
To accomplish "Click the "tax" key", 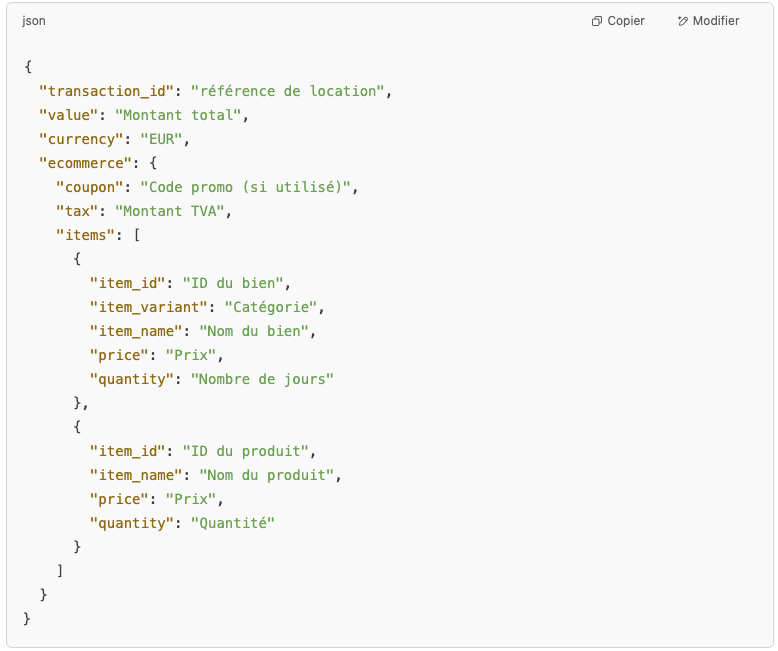I will [x=77, y=211].
